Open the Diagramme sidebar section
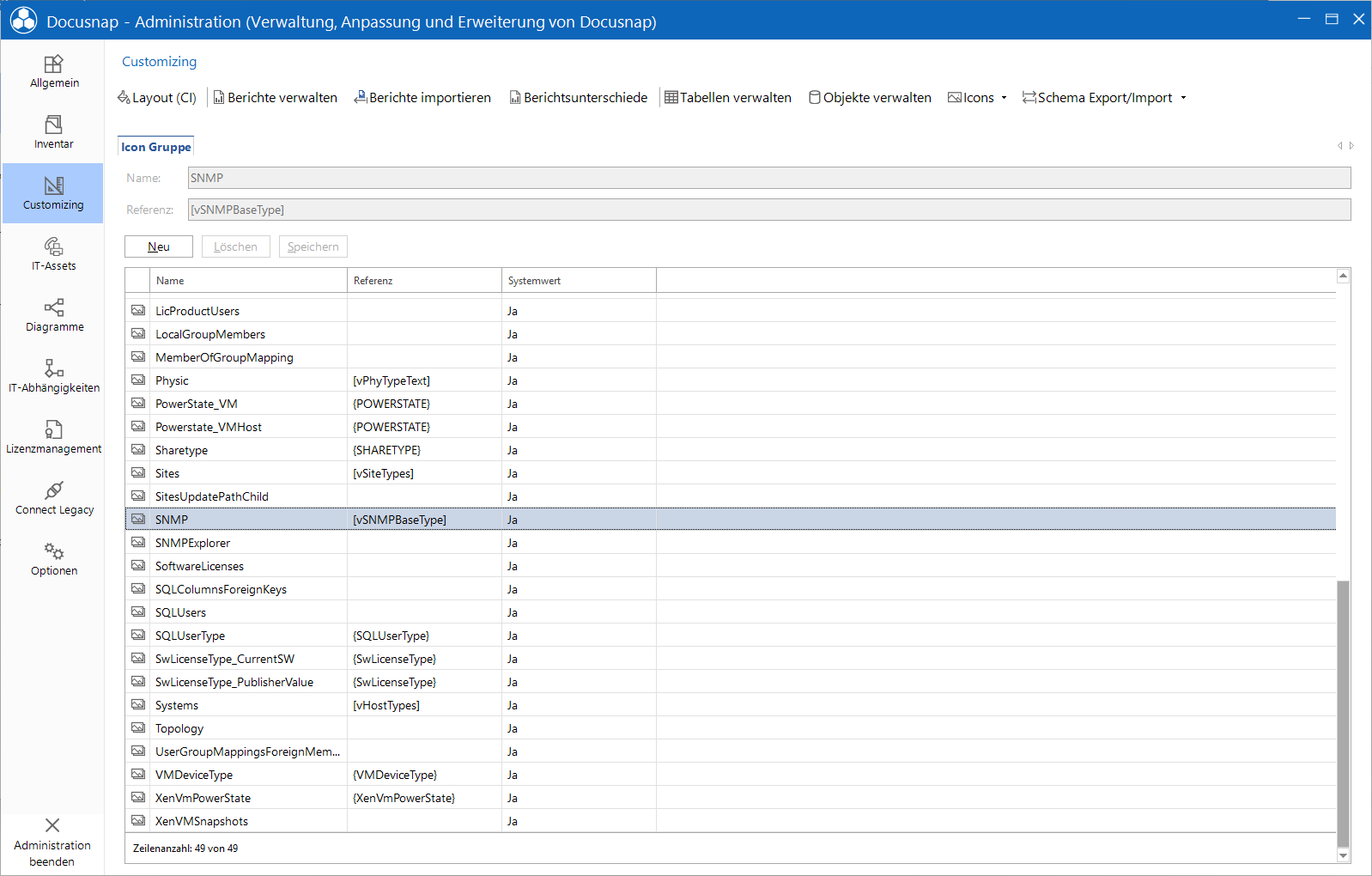 coord(53,316)
